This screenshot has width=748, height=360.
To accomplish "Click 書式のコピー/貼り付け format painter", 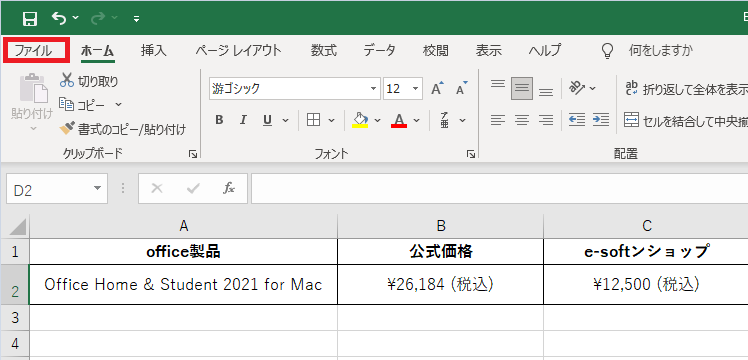I will click(x=123, y=129).
